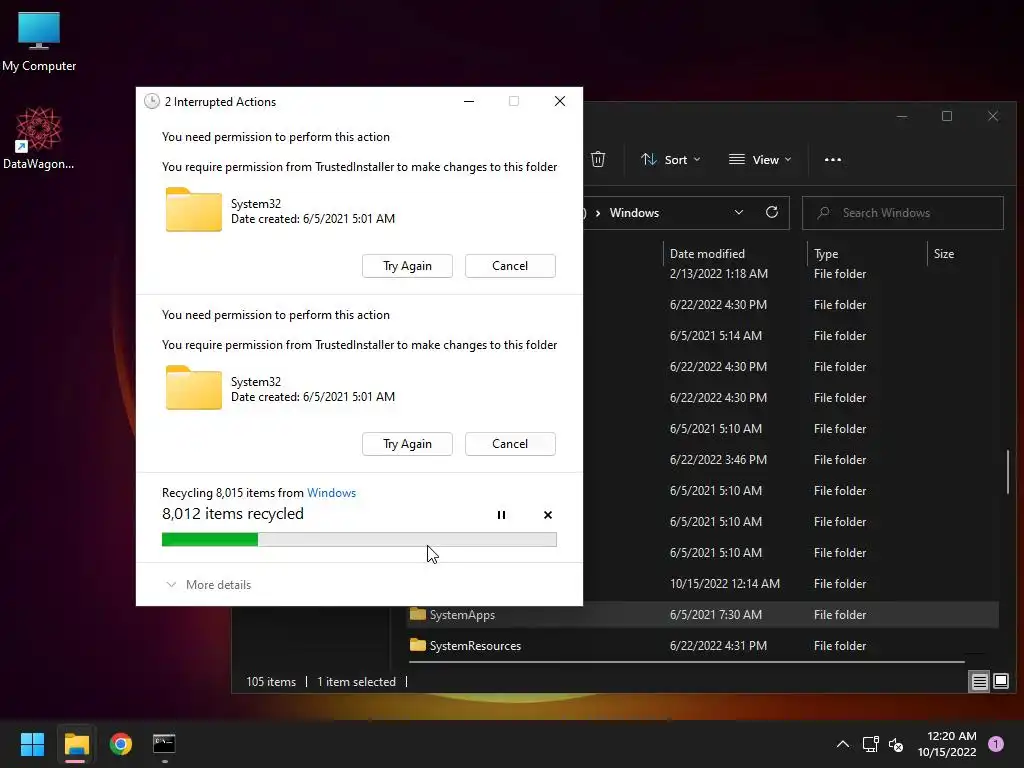The width and height of the screenshot is (1024, 768).
Task: Open the See more ellipsis menu in Explorer
Action: tap(833, 159)
